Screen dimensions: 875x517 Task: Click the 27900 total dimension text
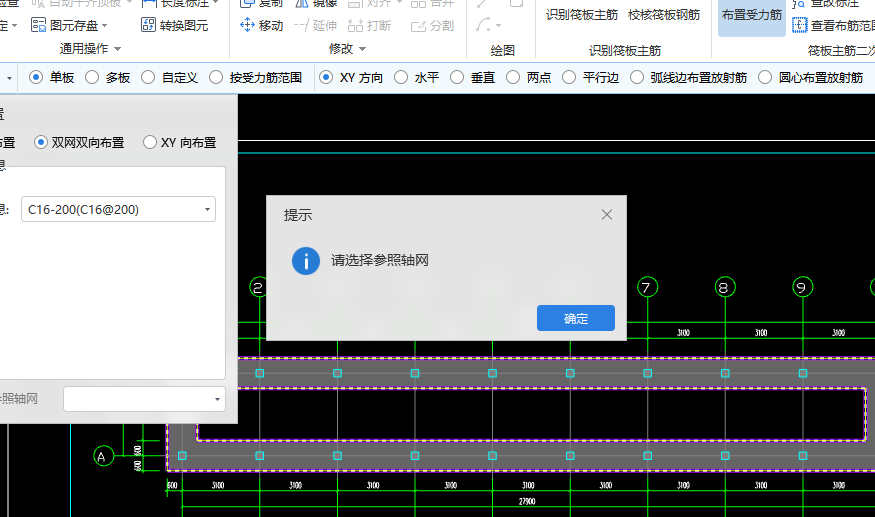pyautogui.click(x=527, y=501)
